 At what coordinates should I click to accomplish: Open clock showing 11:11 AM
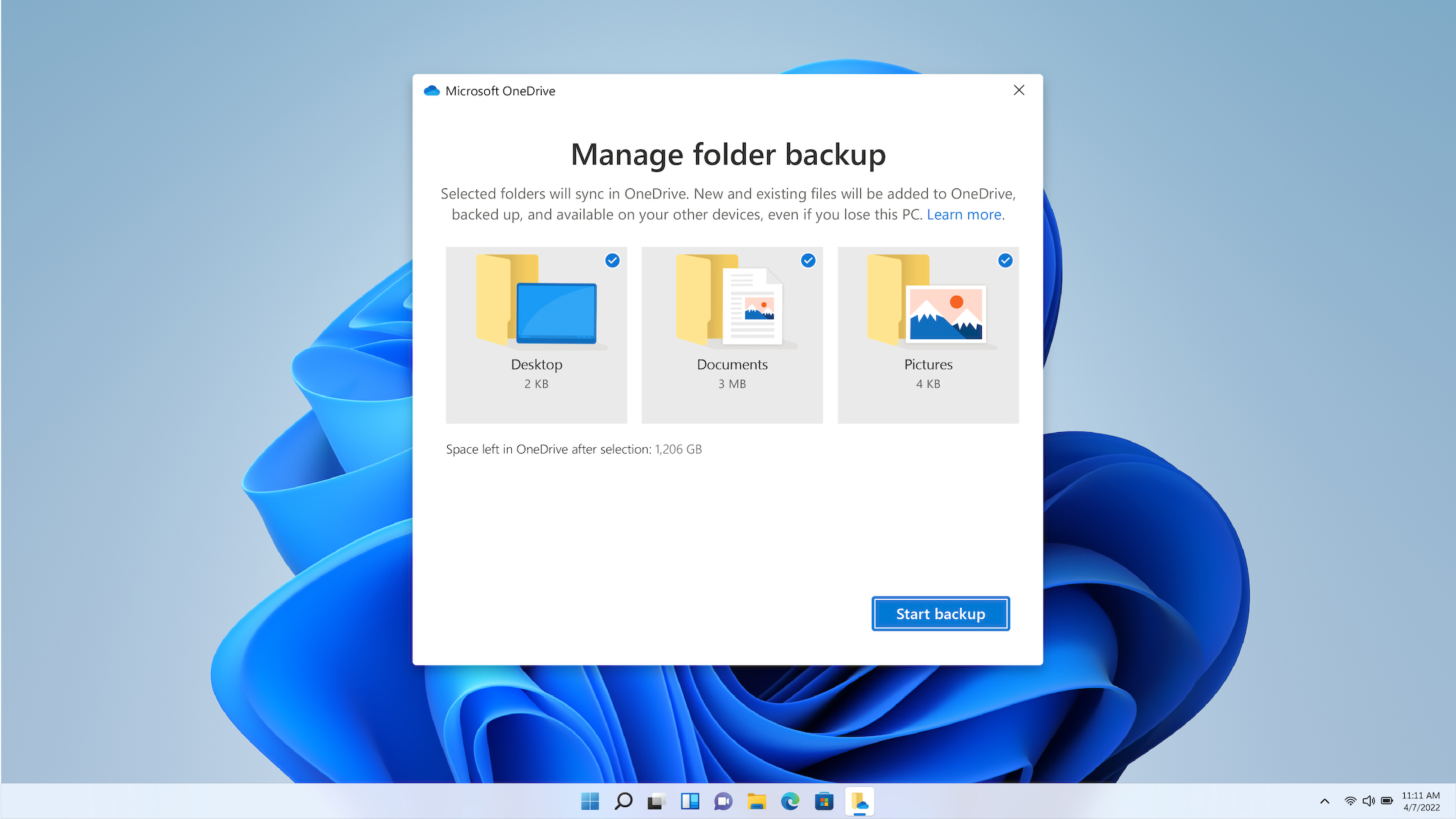[1420, 796]
